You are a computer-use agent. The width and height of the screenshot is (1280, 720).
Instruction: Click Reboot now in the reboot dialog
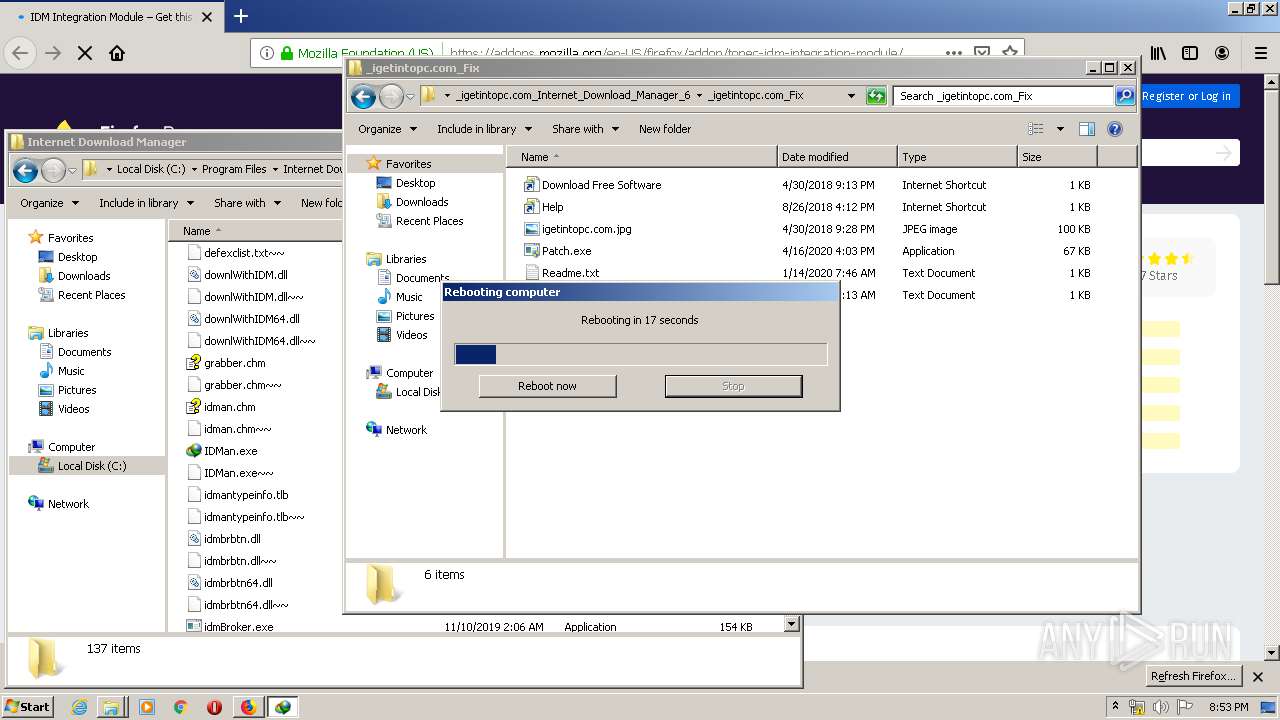click(x=547, y=386)
